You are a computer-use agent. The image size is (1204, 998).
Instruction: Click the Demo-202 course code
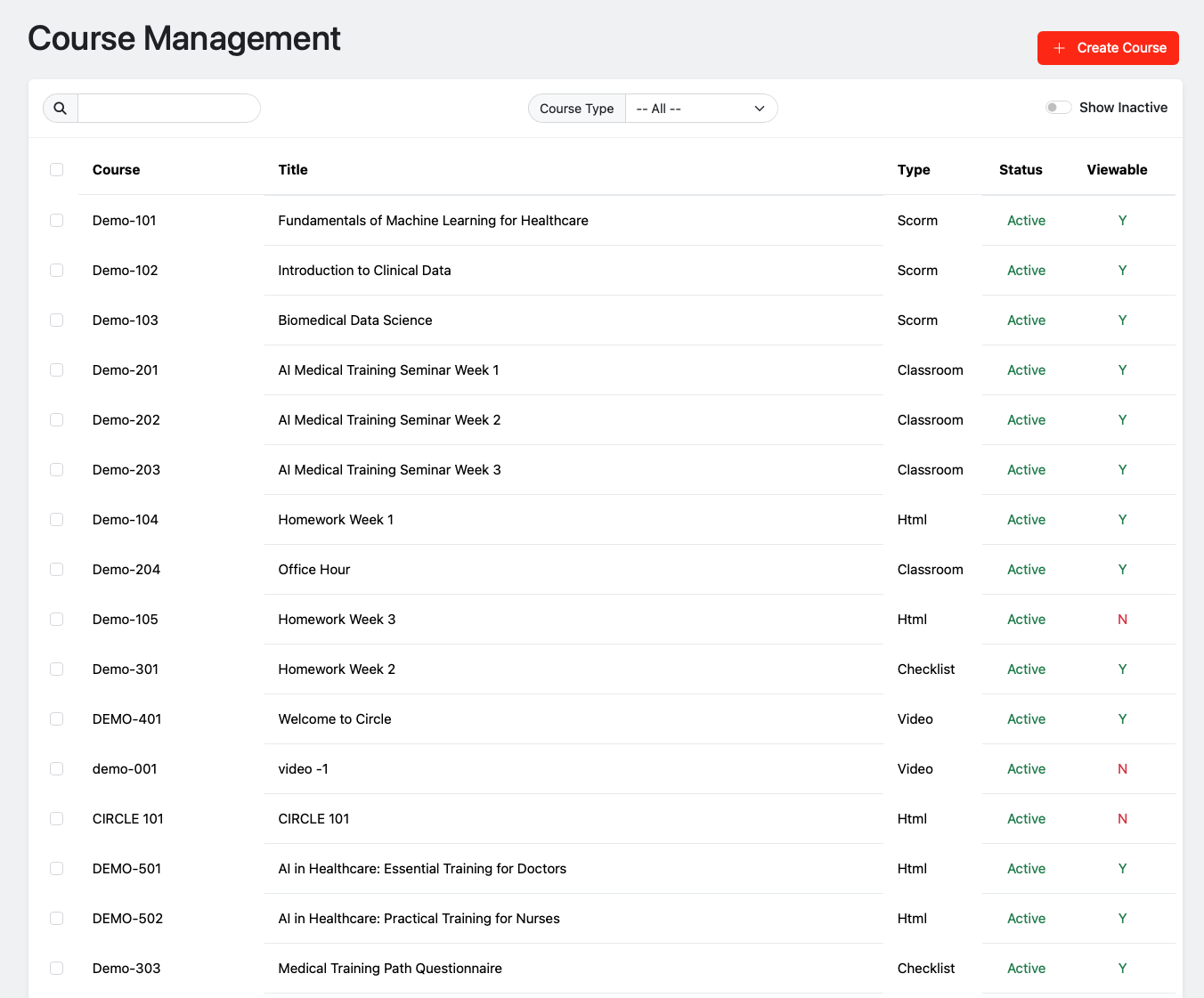(126, 420)
